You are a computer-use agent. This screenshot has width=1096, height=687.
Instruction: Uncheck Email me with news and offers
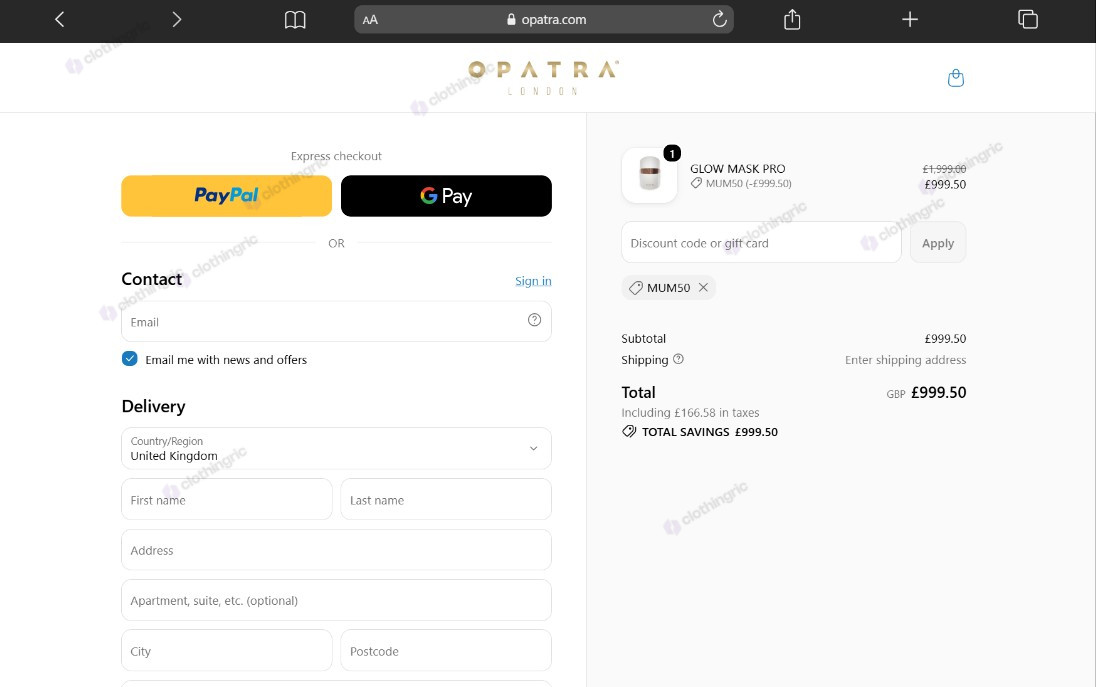click(x=129, y=359)
